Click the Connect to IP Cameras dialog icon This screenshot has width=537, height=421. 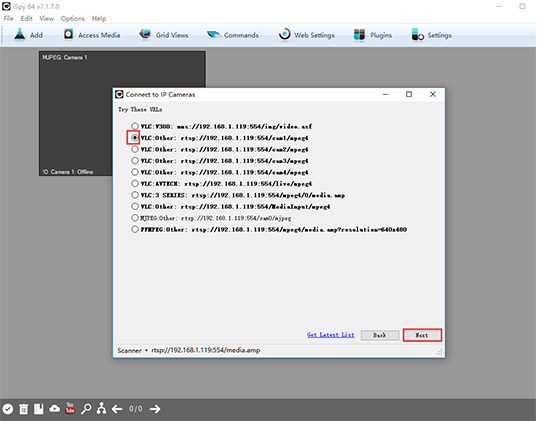point(119,94)
